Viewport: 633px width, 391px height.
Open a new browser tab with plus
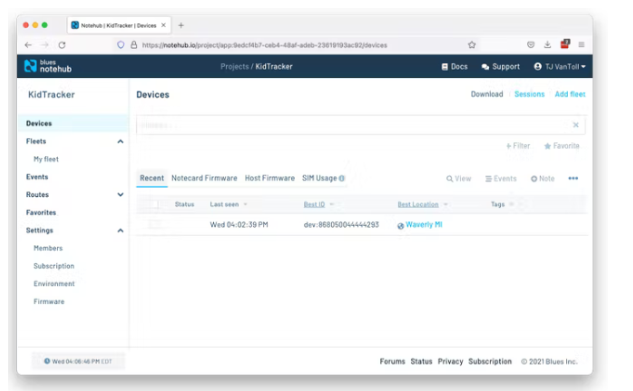(x=181, y=25)
